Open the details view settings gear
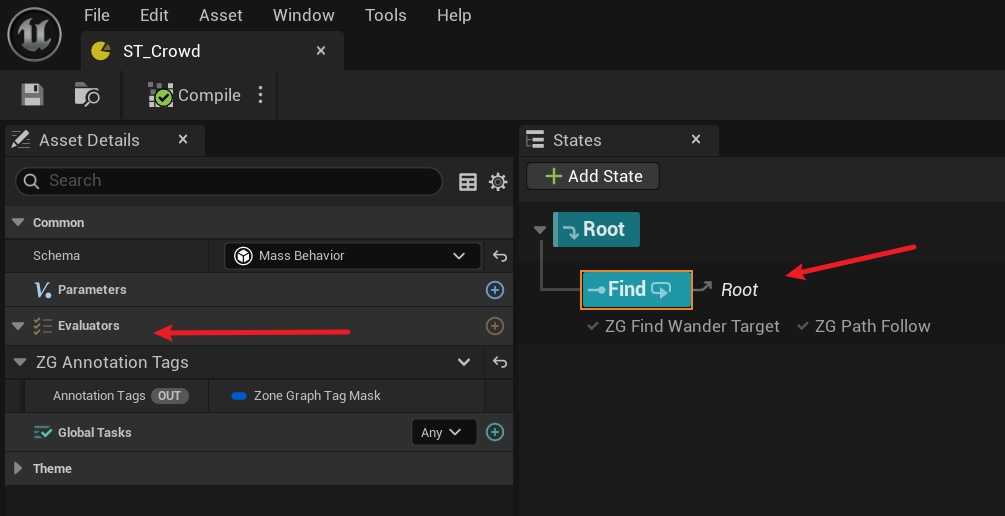 click(x=497, y=181)
